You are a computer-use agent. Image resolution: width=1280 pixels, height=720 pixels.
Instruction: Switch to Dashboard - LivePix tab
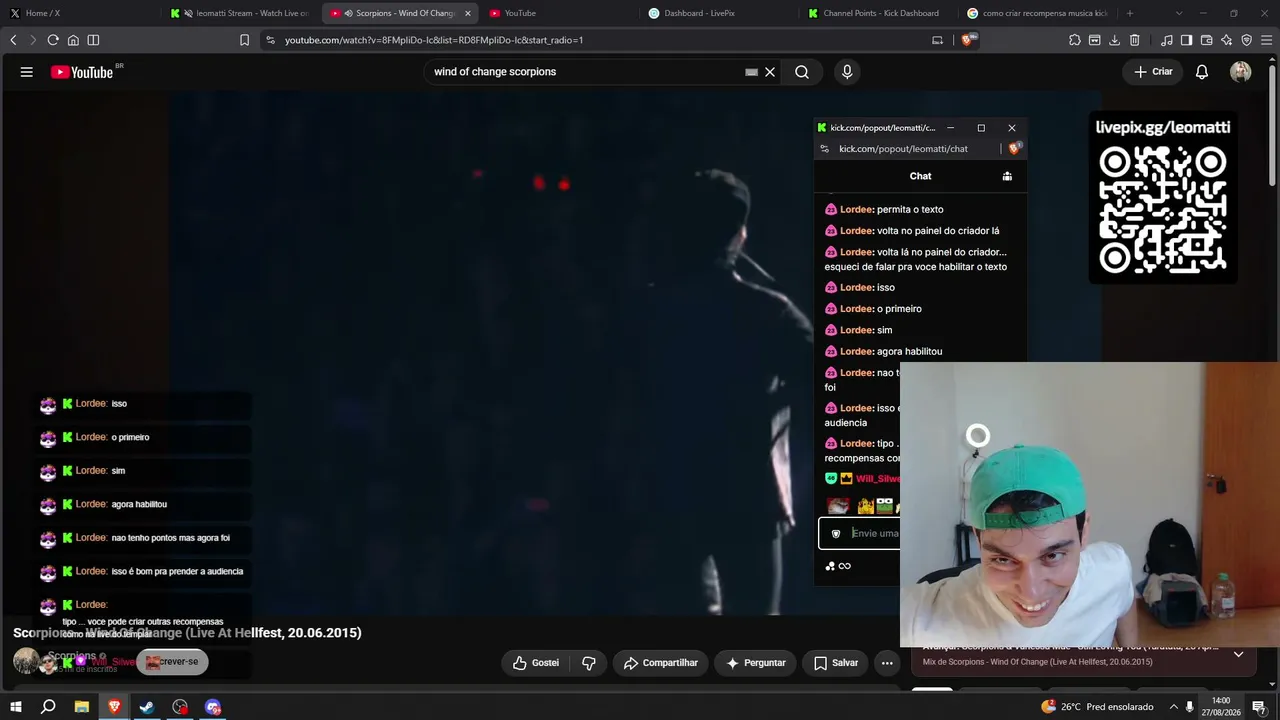click(718, 13)
